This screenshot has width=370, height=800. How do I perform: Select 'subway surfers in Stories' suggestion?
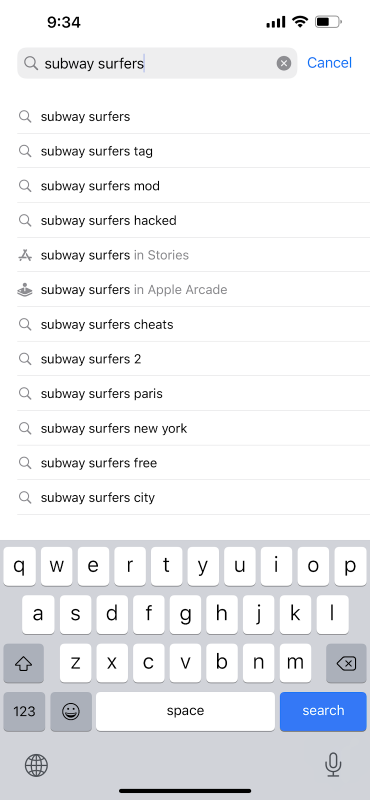[193, 255]
